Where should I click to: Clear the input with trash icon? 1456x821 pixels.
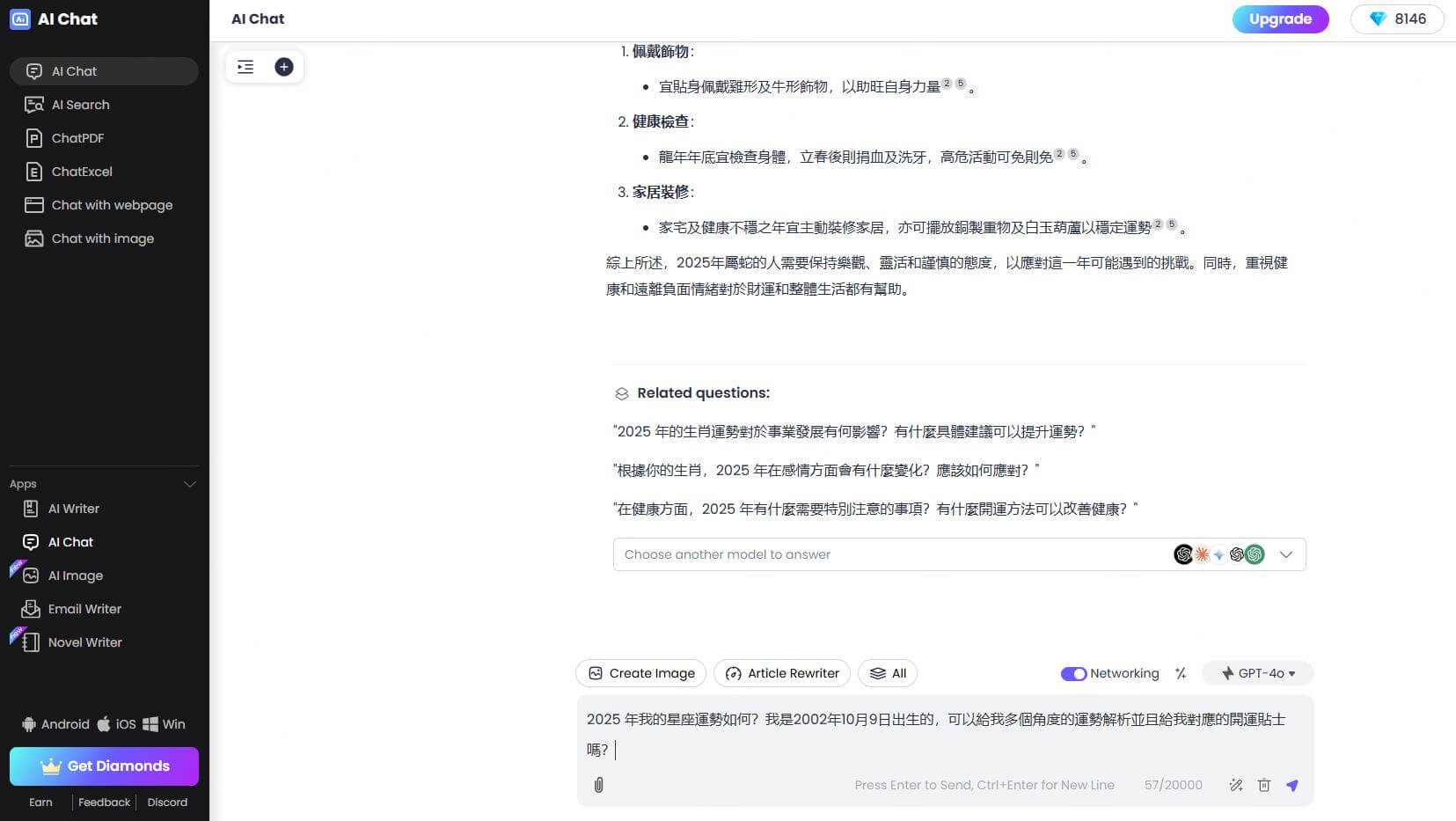[1264, 785]
